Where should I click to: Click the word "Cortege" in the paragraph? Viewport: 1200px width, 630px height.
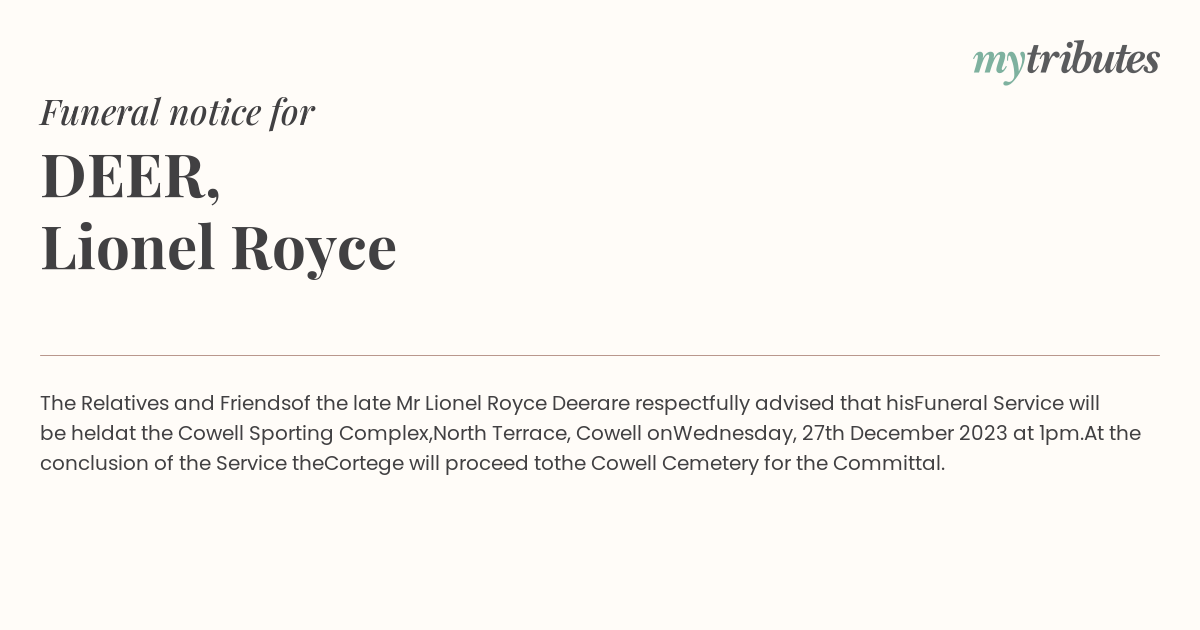click(364, 464)
